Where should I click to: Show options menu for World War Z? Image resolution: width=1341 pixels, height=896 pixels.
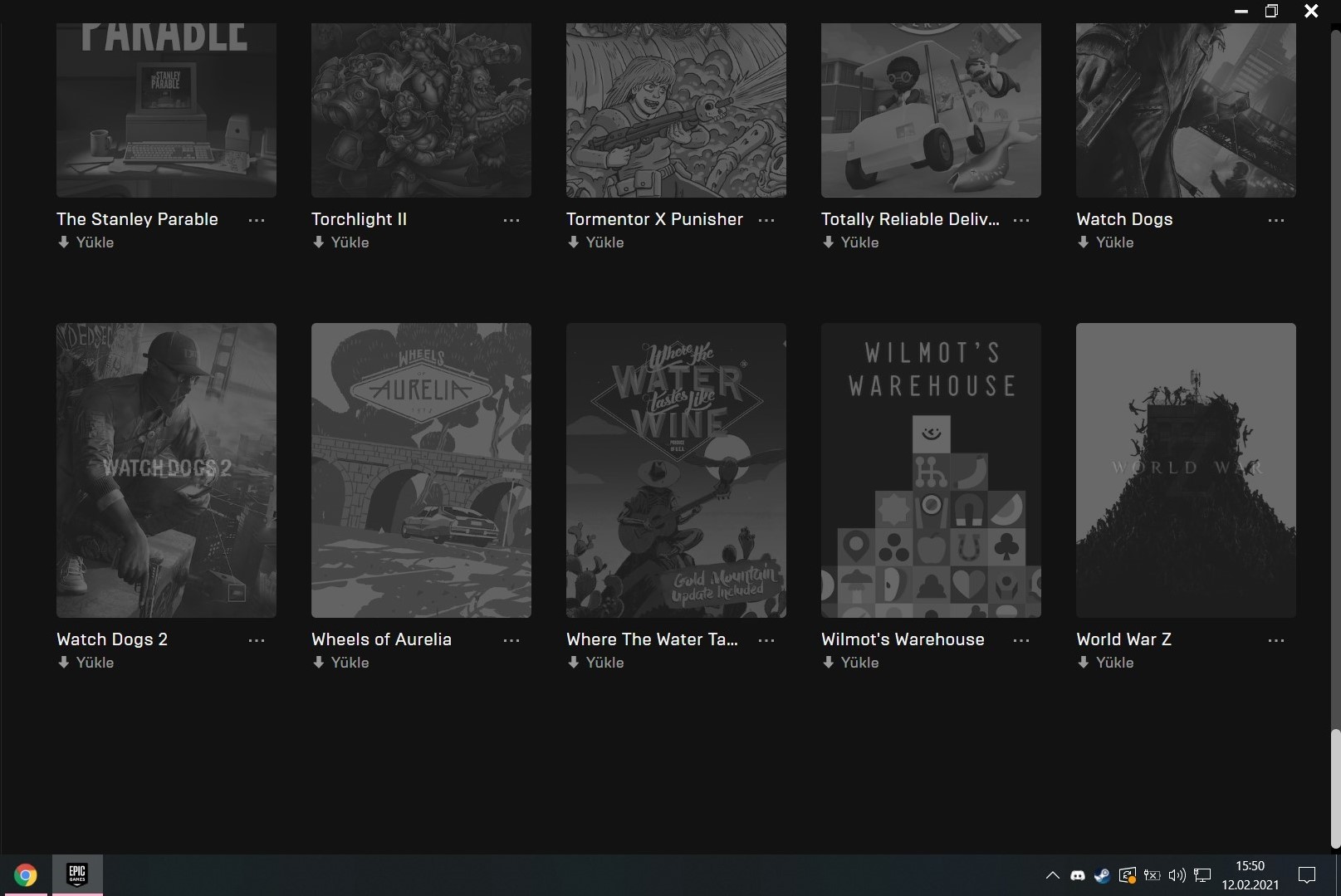pos(1276,640)
